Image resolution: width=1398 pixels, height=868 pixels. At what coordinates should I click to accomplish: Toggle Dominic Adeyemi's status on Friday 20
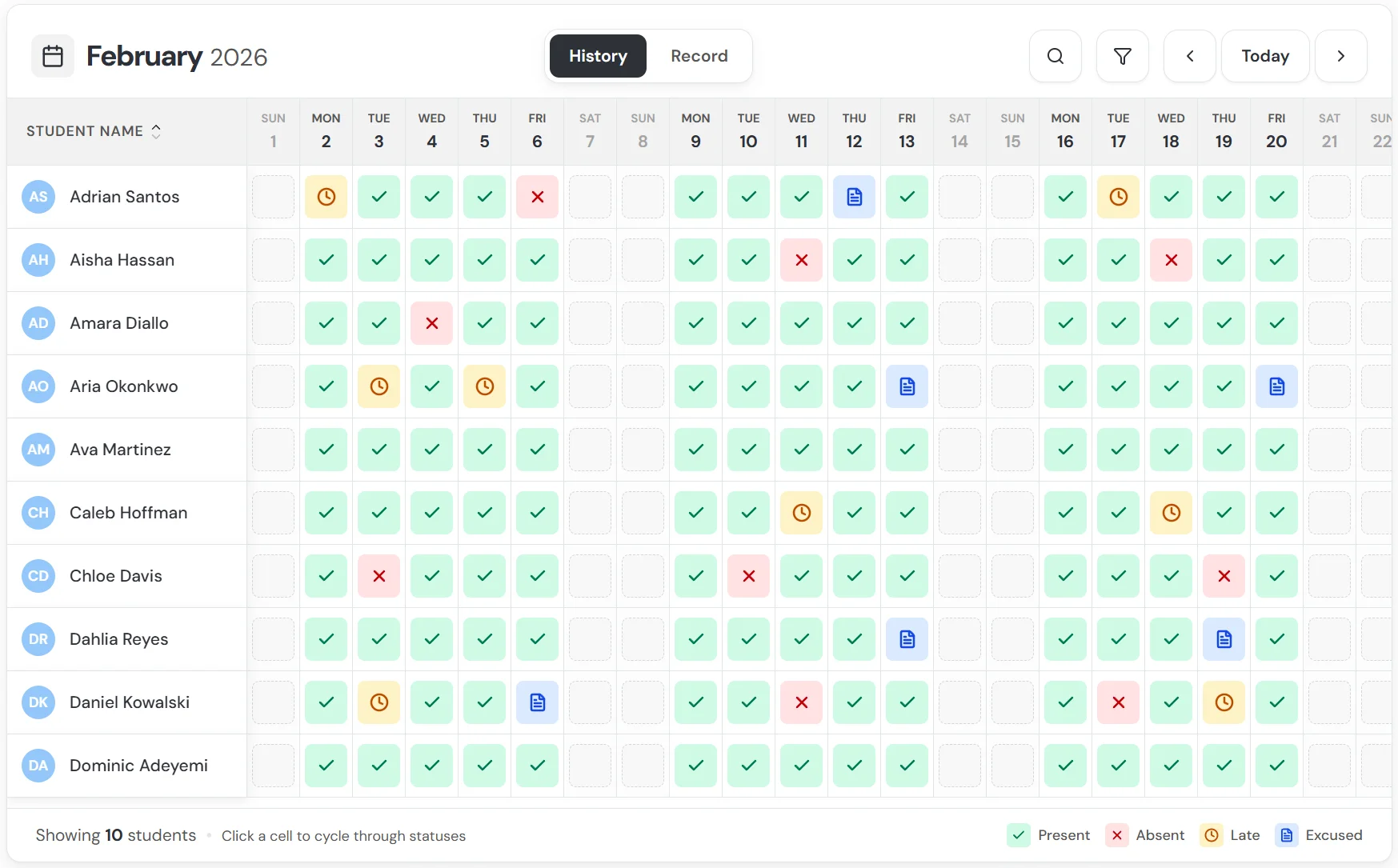[x=1276, y=766]
